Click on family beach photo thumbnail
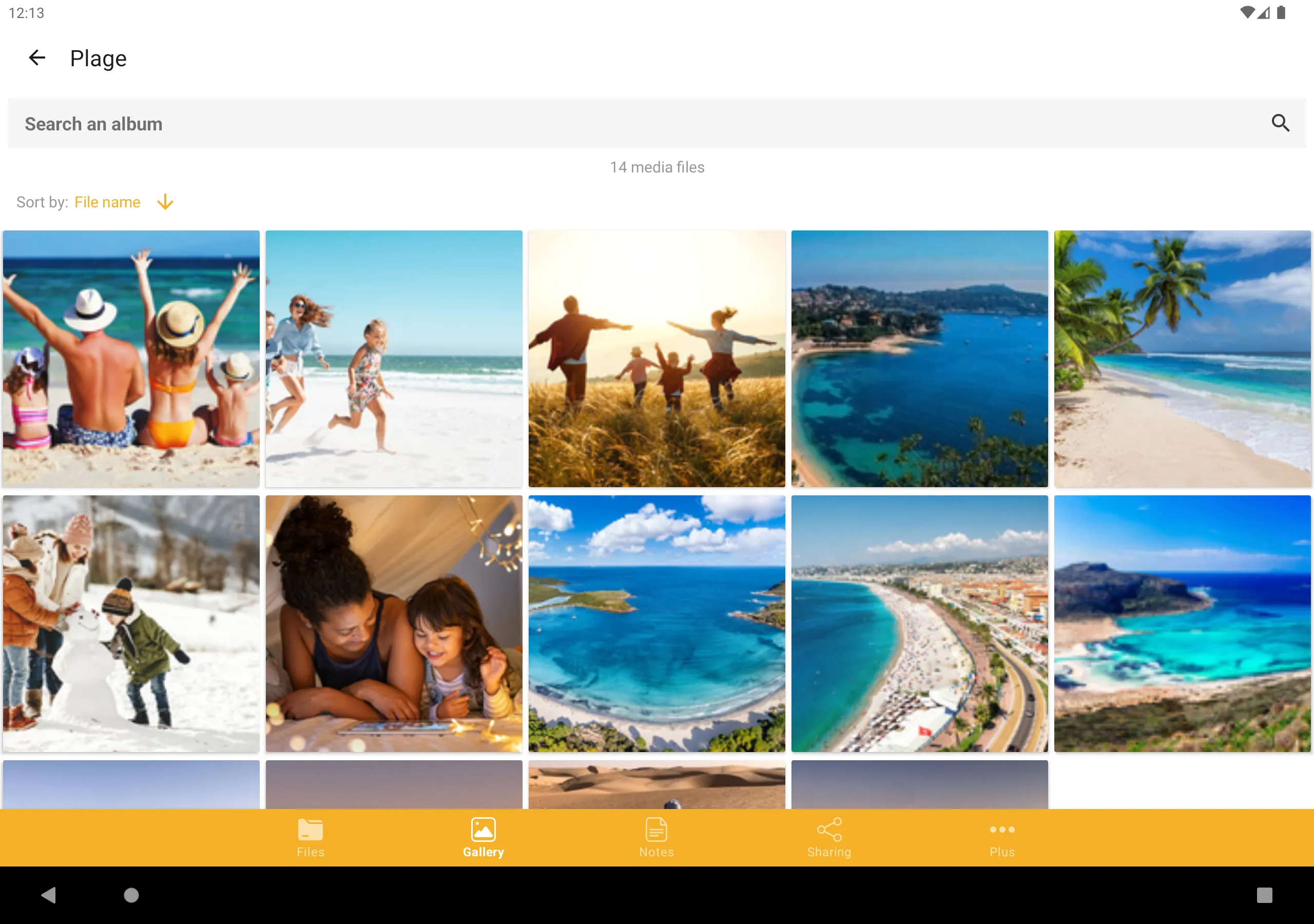This screenshot has width=1314, height=924. 130,358
